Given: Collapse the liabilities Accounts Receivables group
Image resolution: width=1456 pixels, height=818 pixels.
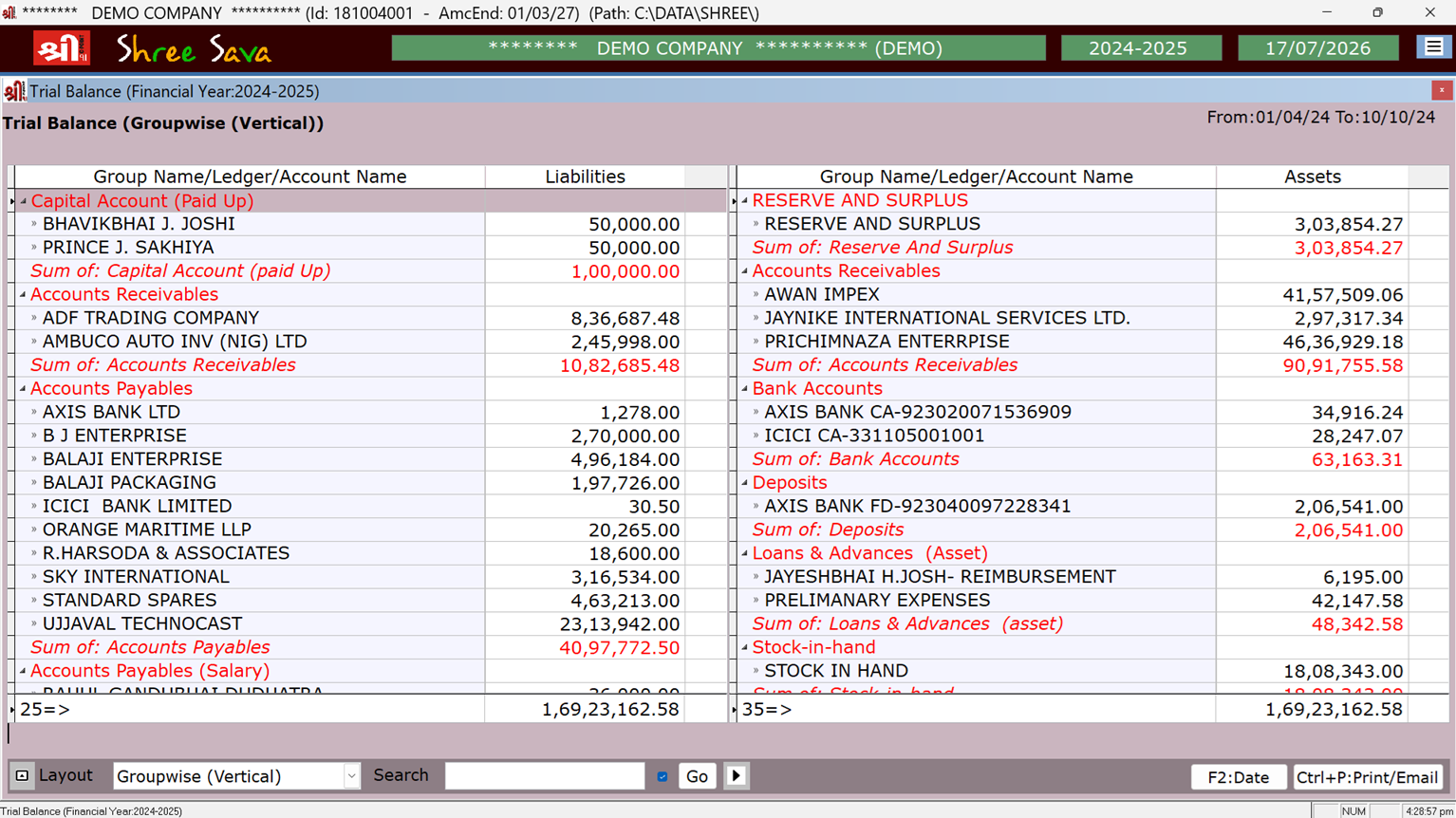Looking at the screenshot, I should pos(24,295).
